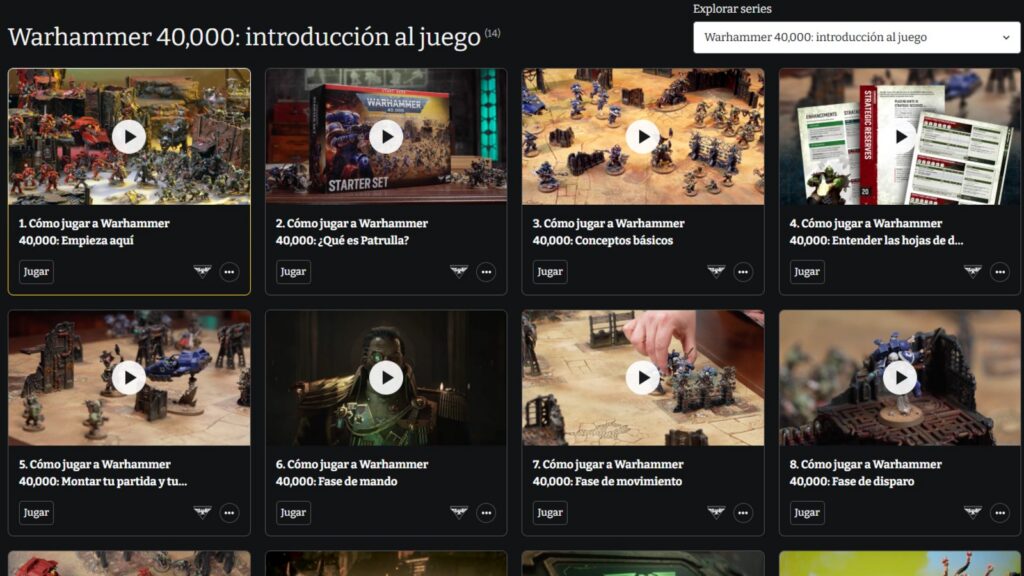The width and height of the screenshot is (1024, 576).
Task: Play video 3 Conceptos básicos thumbnail
Action: 643,136
